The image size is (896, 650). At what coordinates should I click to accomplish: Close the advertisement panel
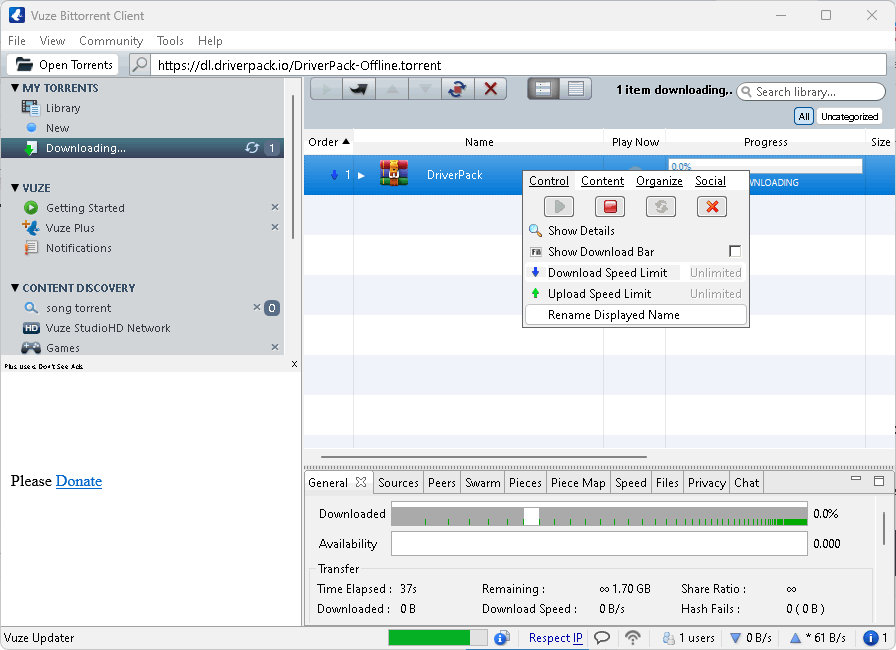coord(294,364)
